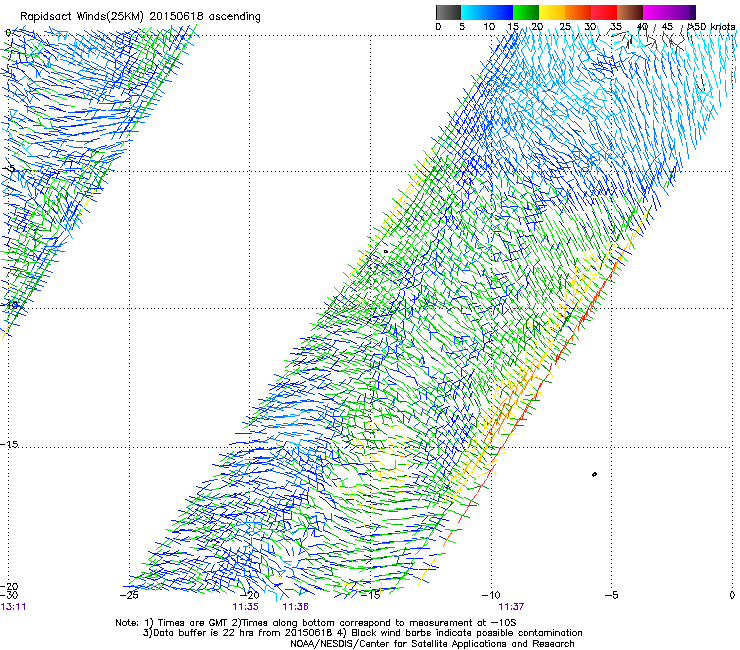Click the '50 knots' legend label
This screenshot has height=650, width=740.
[714, 27]
